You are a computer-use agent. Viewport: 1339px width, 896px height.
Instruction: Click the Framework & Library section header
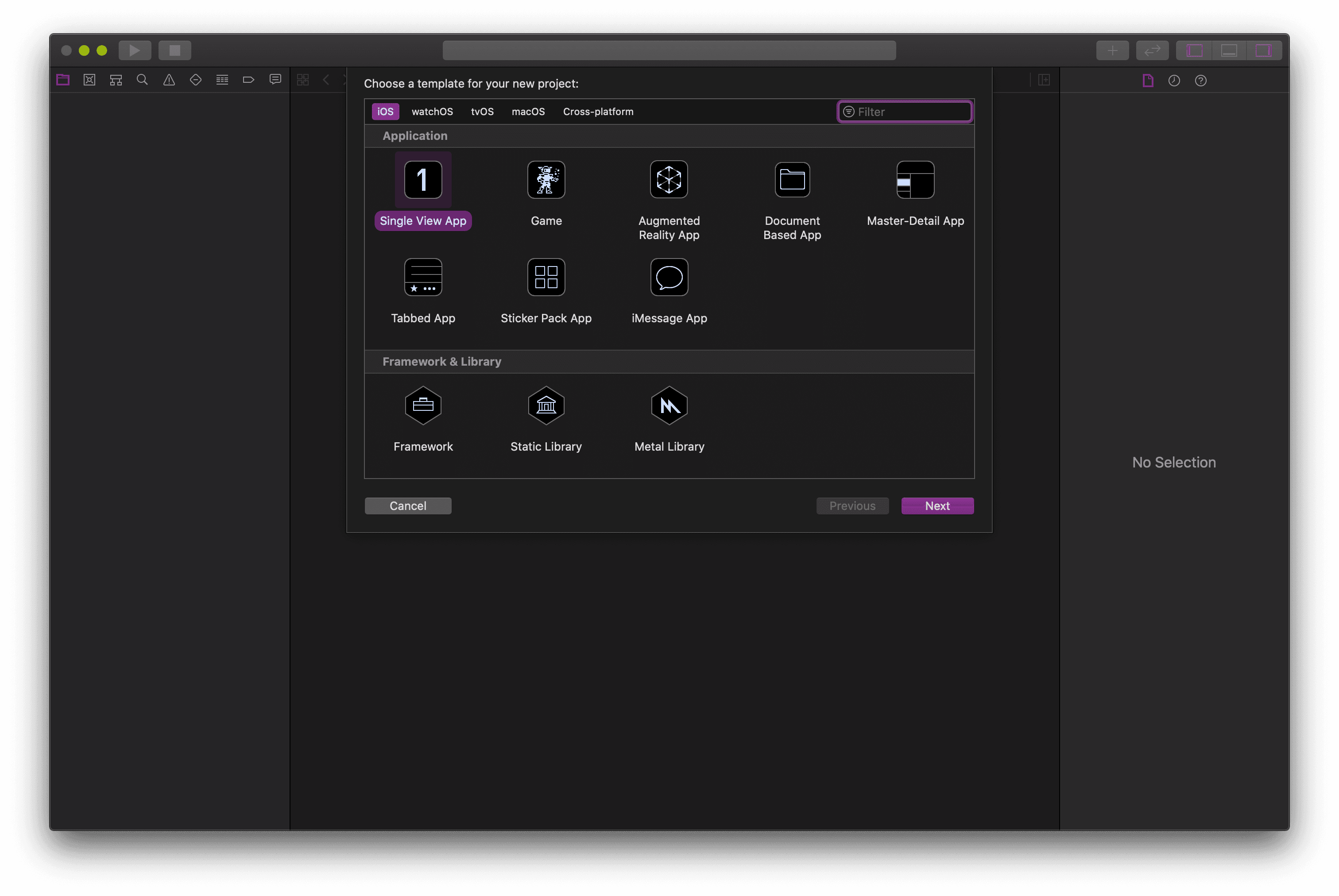[669, 362]
